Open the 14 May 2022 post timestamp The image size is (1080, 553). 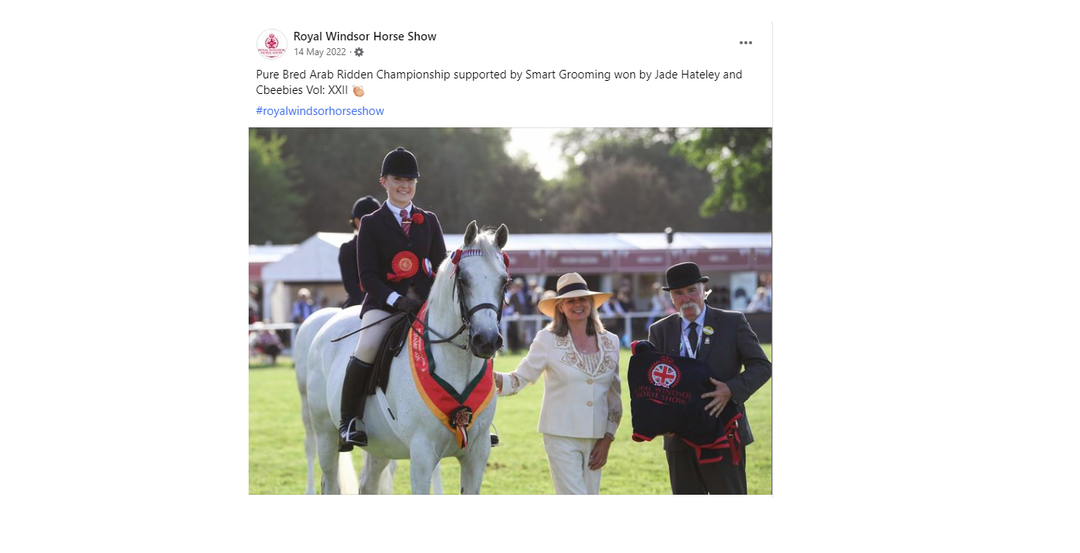(320, 52)
